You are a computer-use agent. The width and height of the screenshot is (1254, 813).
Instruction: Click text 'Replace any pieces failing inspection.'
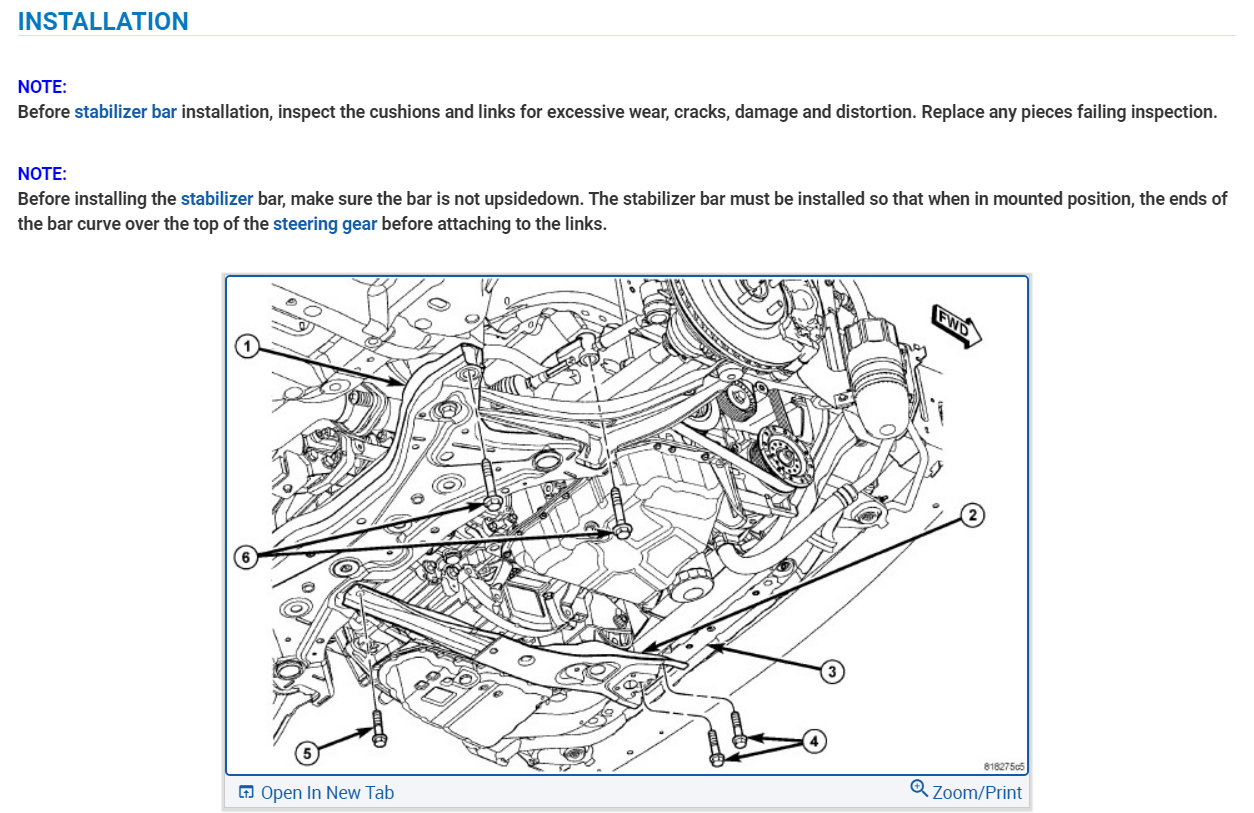[1069, 112]
